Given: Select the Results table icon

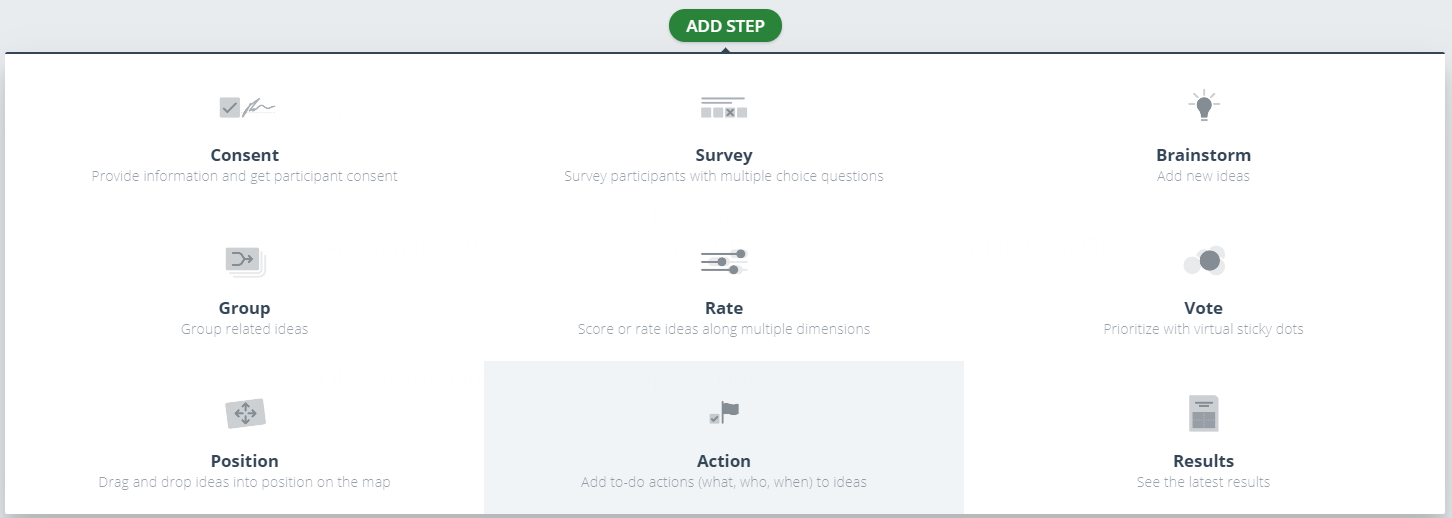Looking at the screenshot, I should coord(1203,413).
